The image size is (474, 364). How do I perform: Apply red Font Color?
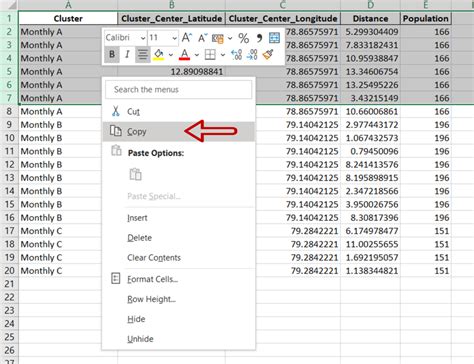point(184,55)
